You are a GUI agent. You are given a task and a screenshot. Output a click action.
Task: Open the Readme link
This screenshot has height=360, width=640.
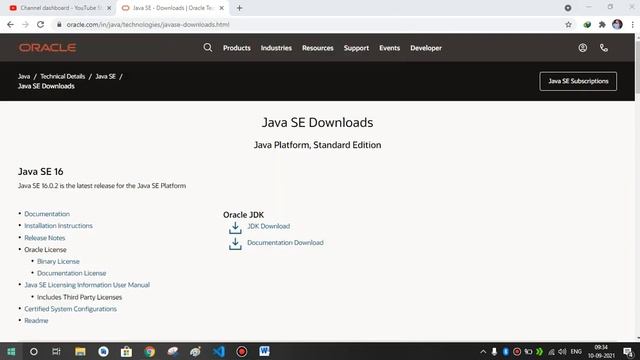click(36, 321)
